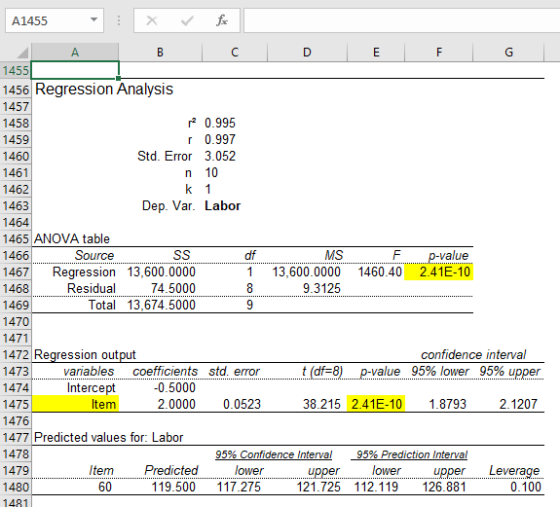Select column D header
Viewport: 560px width, 507px height.
[307, 52]
